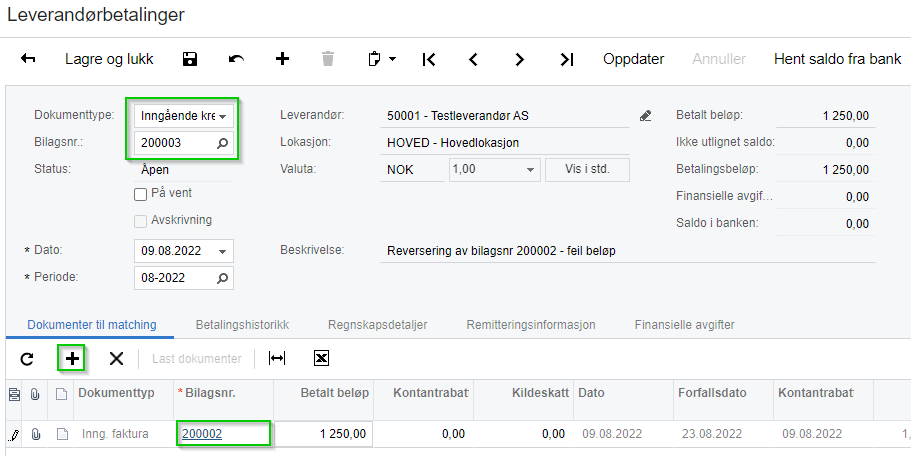
Task: Add a new record with toolbar plus
Action: coord(282,59)
